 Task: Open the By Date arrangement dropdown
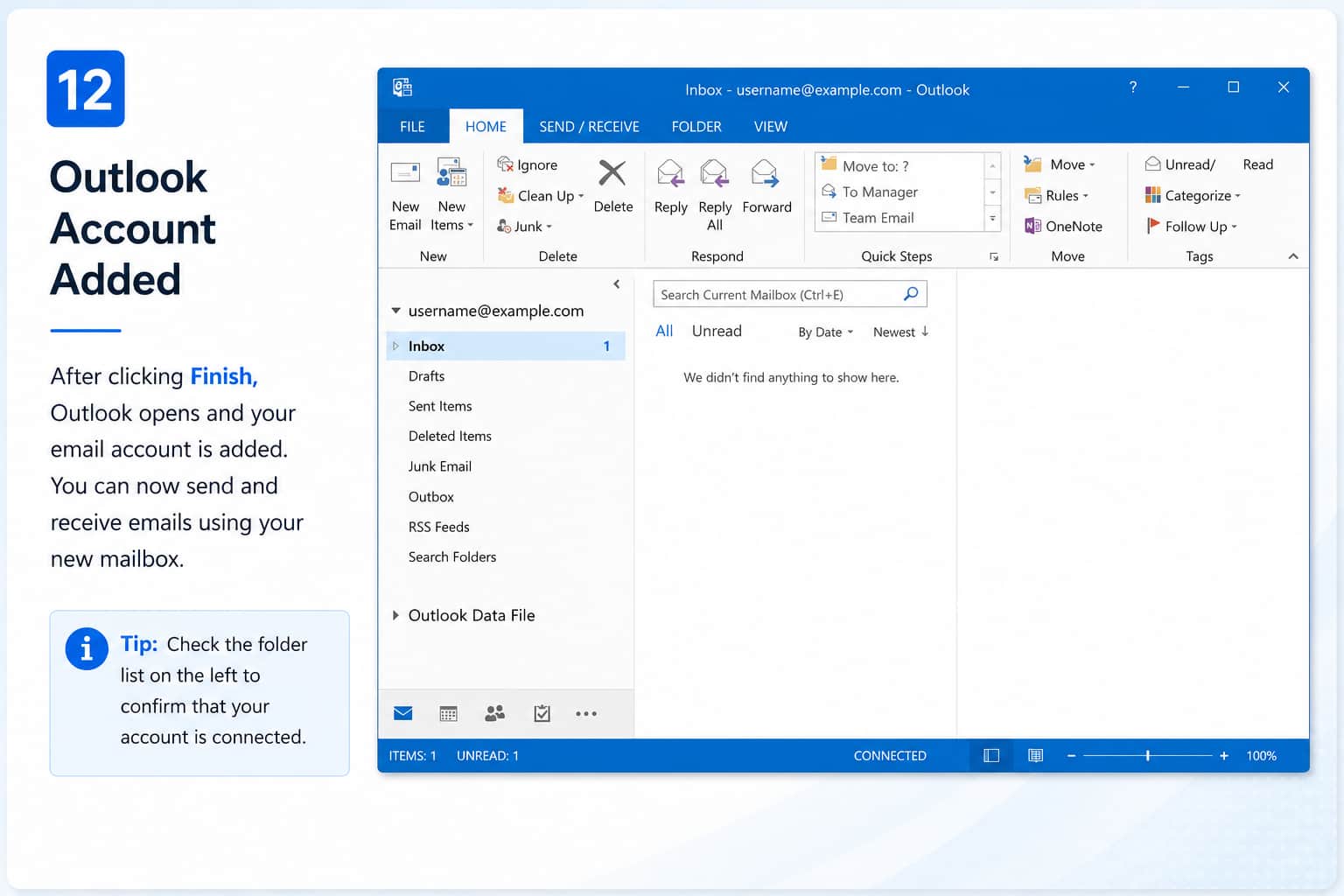tap(825, 332)
